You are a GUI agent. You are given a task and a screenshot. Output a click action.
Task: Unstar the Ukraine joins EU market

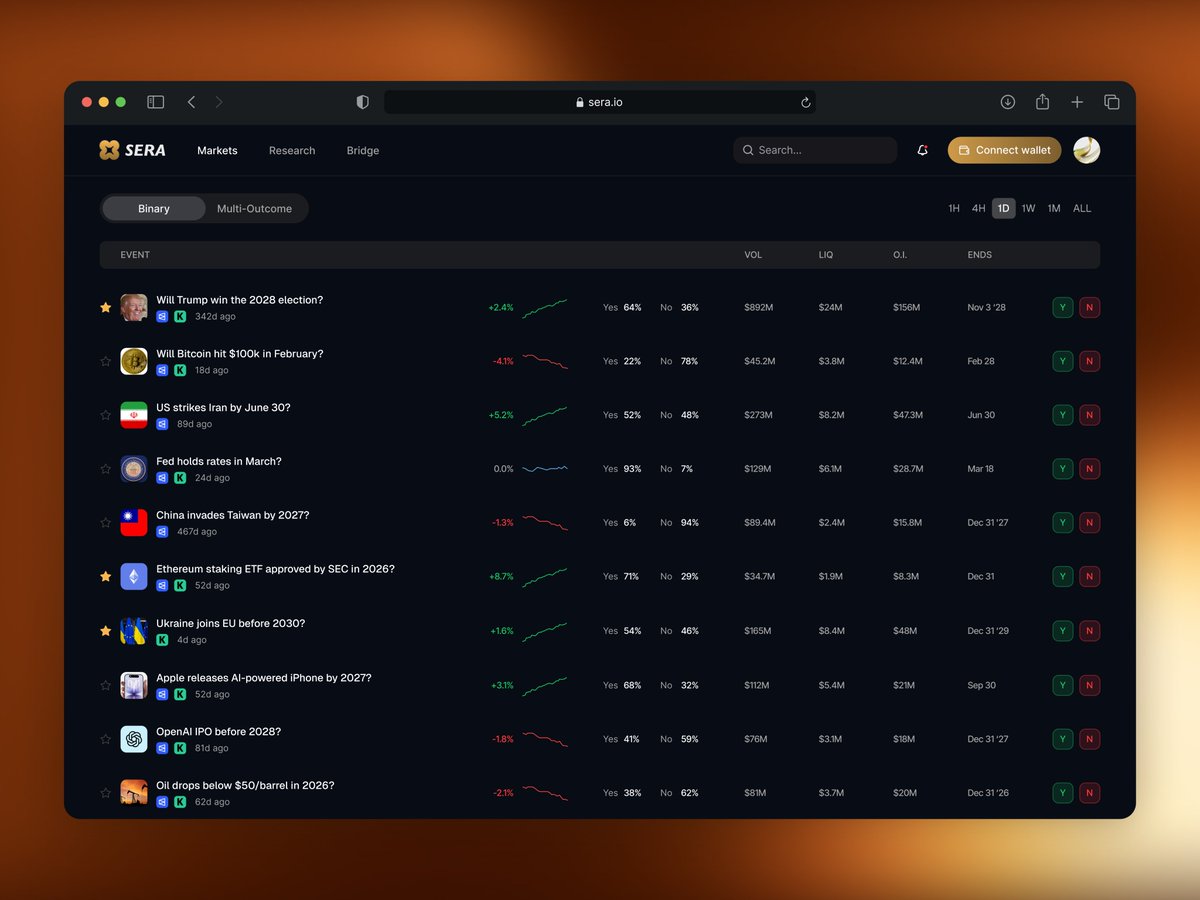click(x=105, y=631)
